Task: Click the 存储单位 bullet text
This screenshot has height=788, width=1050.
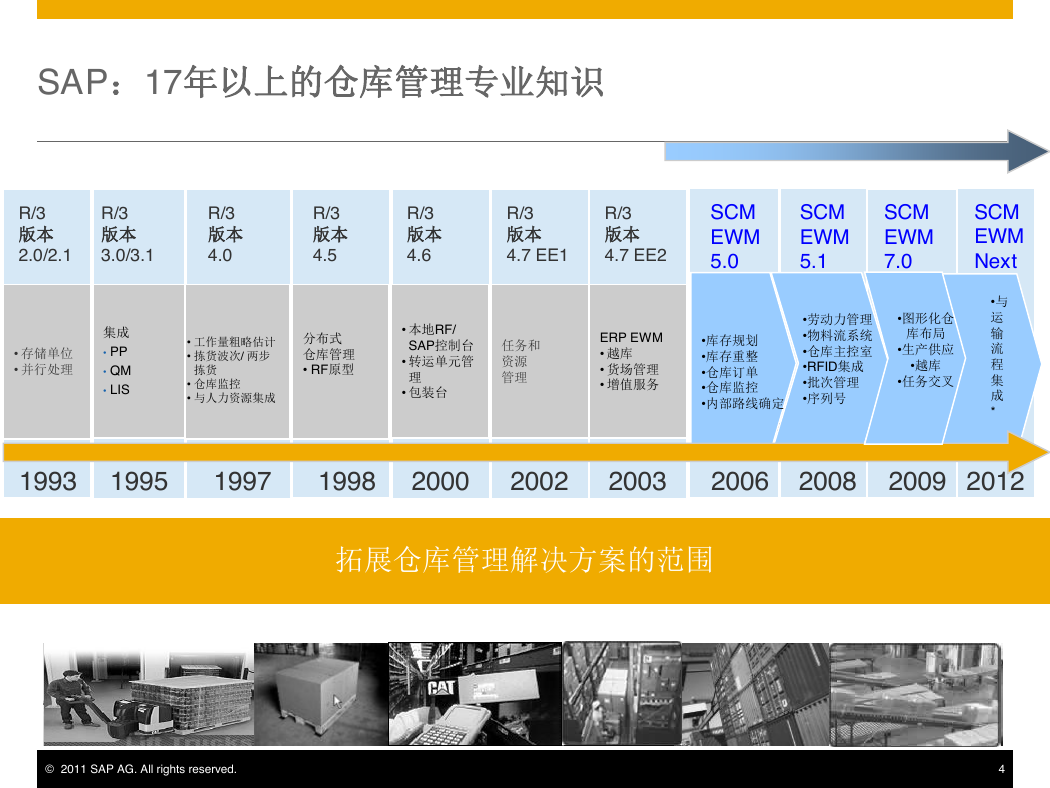Action: click(44, 353)
